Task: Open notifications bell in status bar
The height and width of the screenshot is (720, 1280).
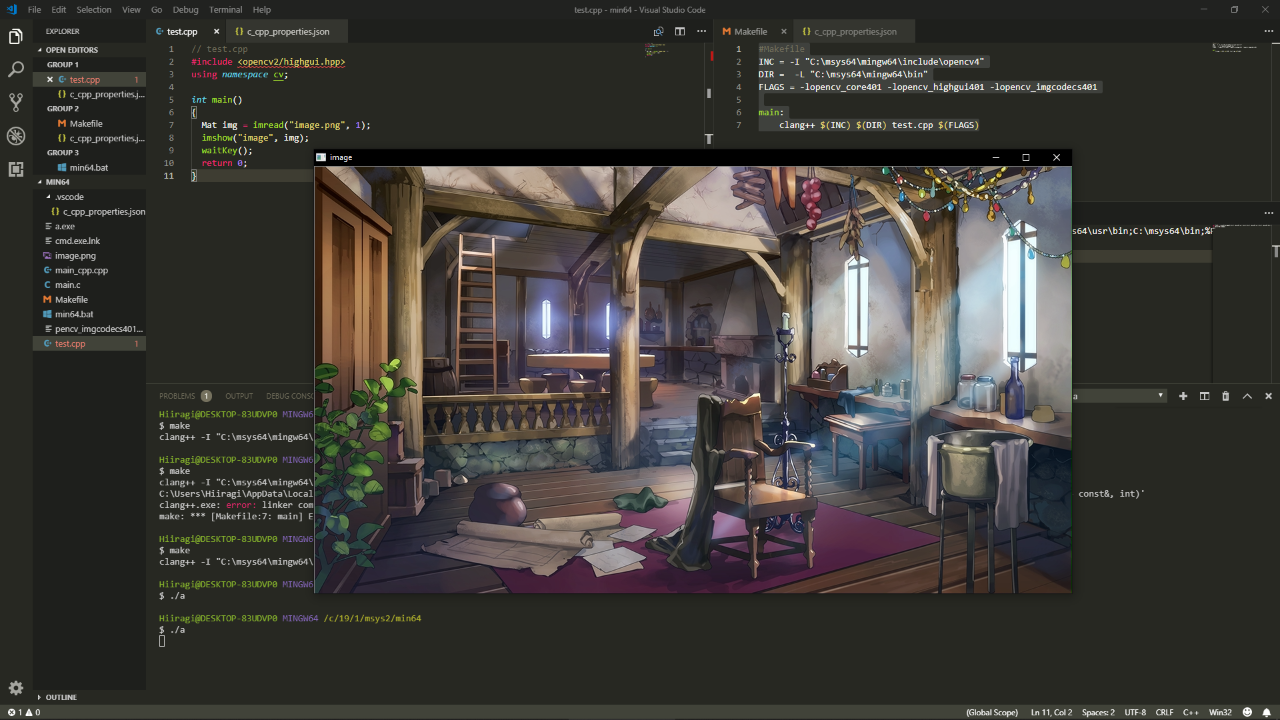Action: 1267,712
